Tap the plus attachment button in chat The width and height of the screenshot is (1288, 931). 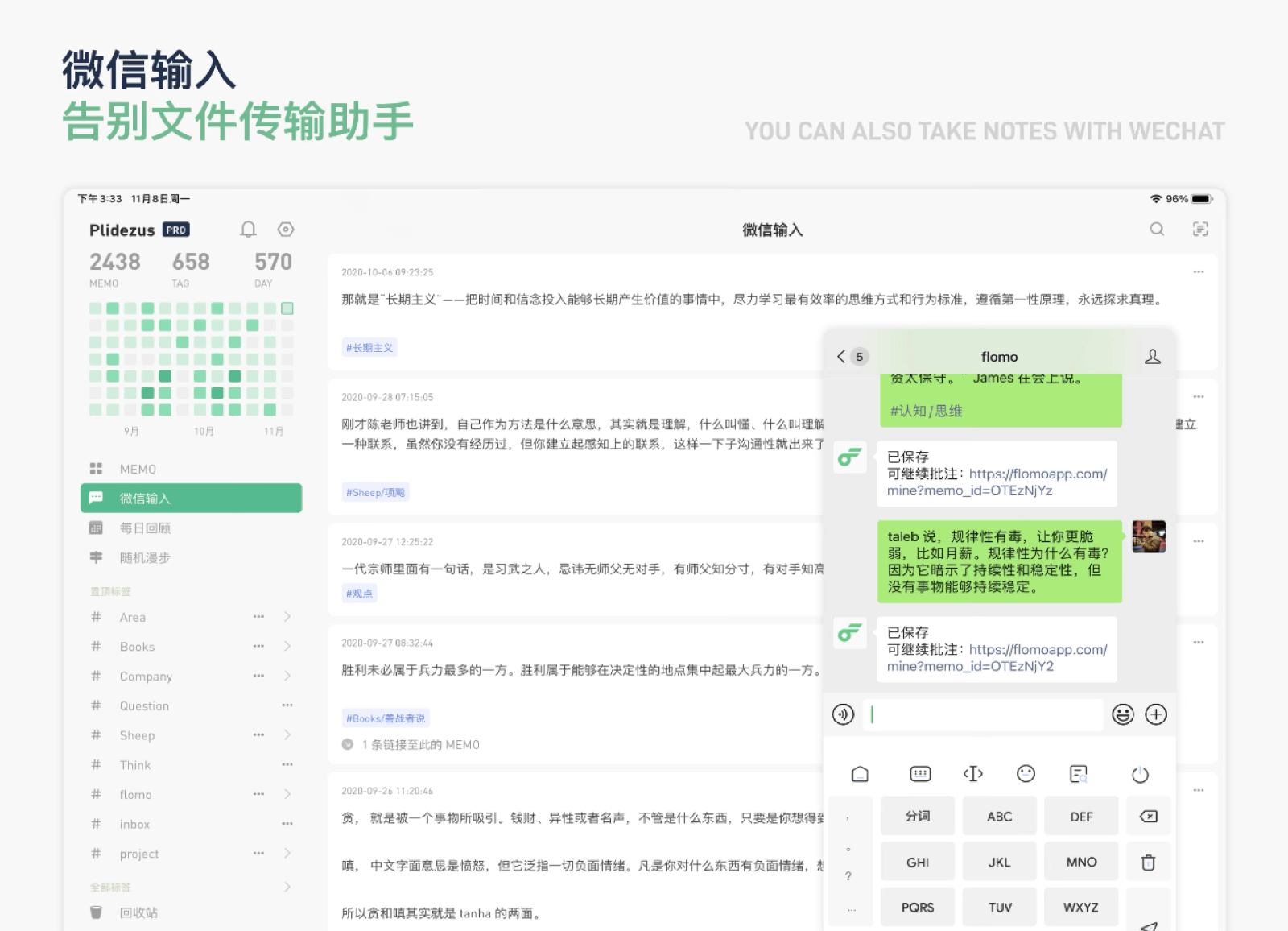click(x=1156, y=714)
